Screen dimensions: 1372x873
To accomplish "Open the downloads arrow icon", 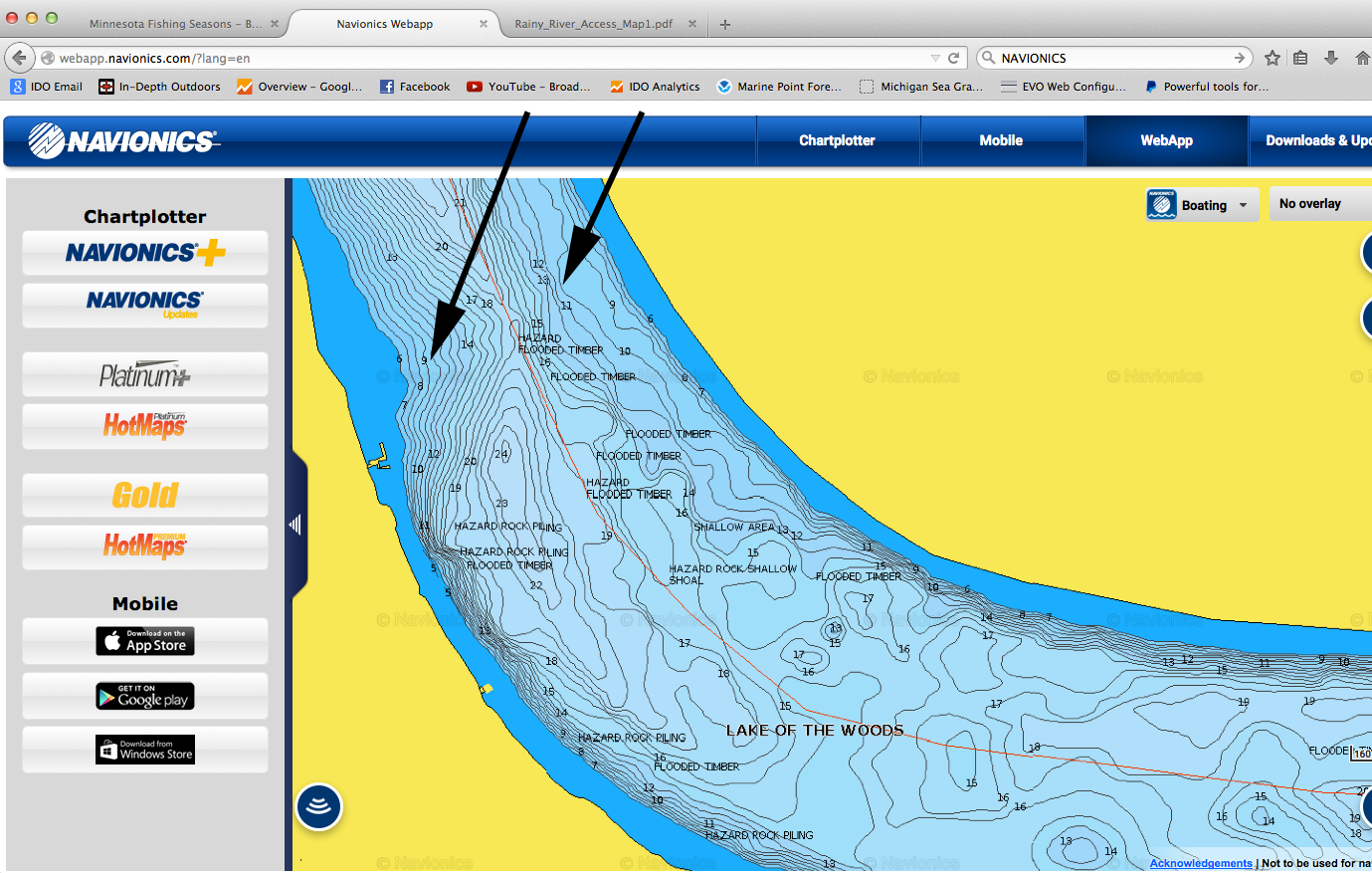I will click(1331, 58).
